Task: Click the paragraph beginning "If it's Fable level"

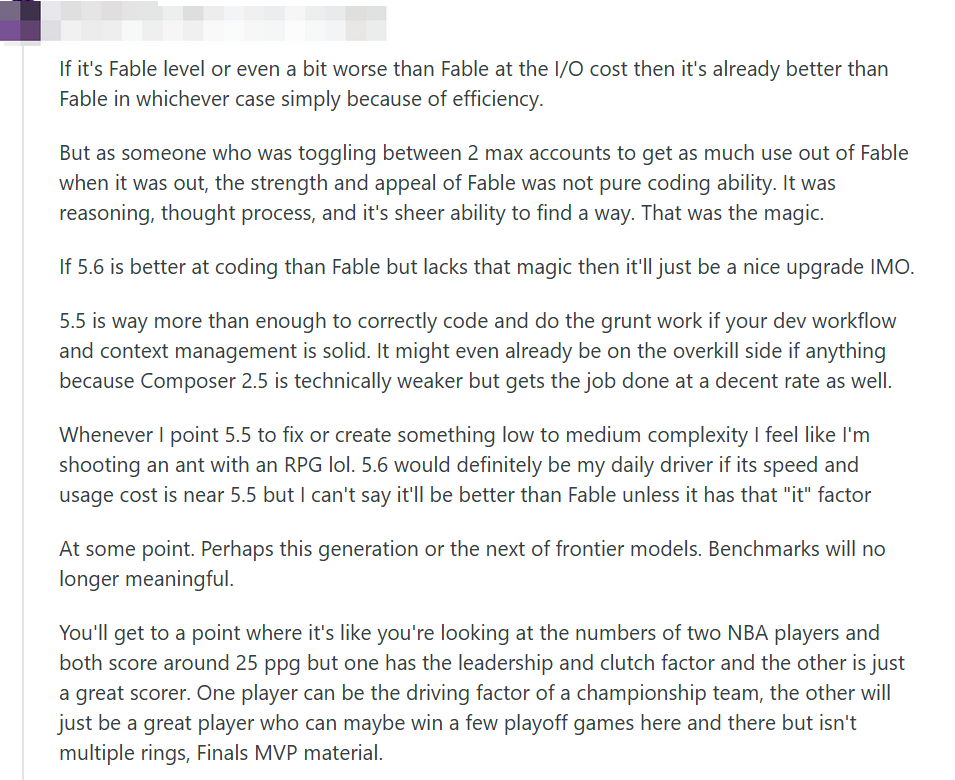Action: point(473,84)
